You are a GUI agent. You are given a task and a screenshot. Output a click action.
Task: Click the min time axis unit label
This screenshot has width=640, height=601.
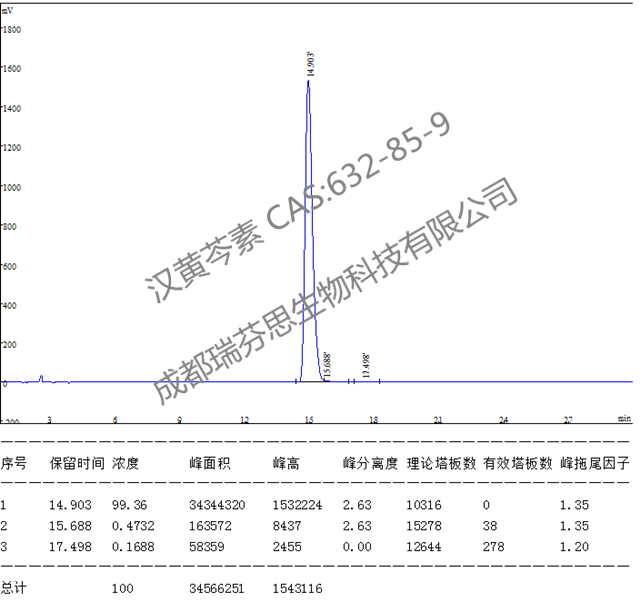pyautogui.click(x=623, y=418)
